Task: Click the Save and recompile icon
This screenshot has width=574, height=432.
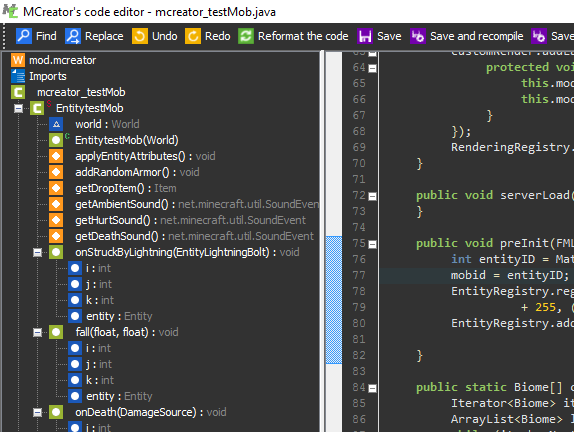Action: [418, 36]
